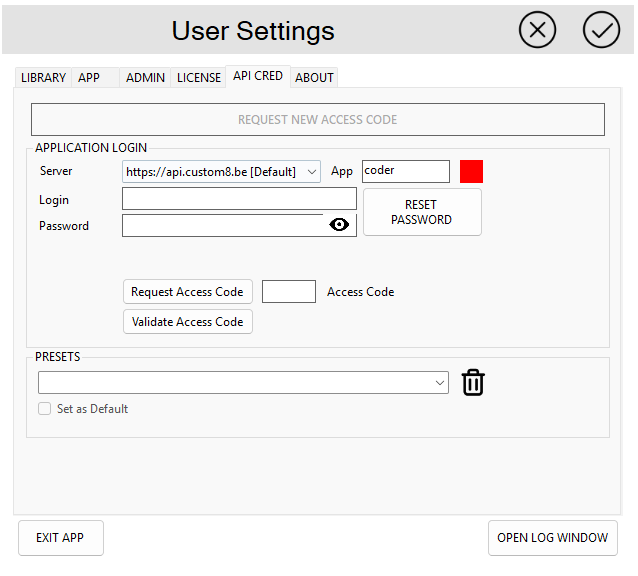
Task: Click the EXIT APP button
Action: click(61, 538)
